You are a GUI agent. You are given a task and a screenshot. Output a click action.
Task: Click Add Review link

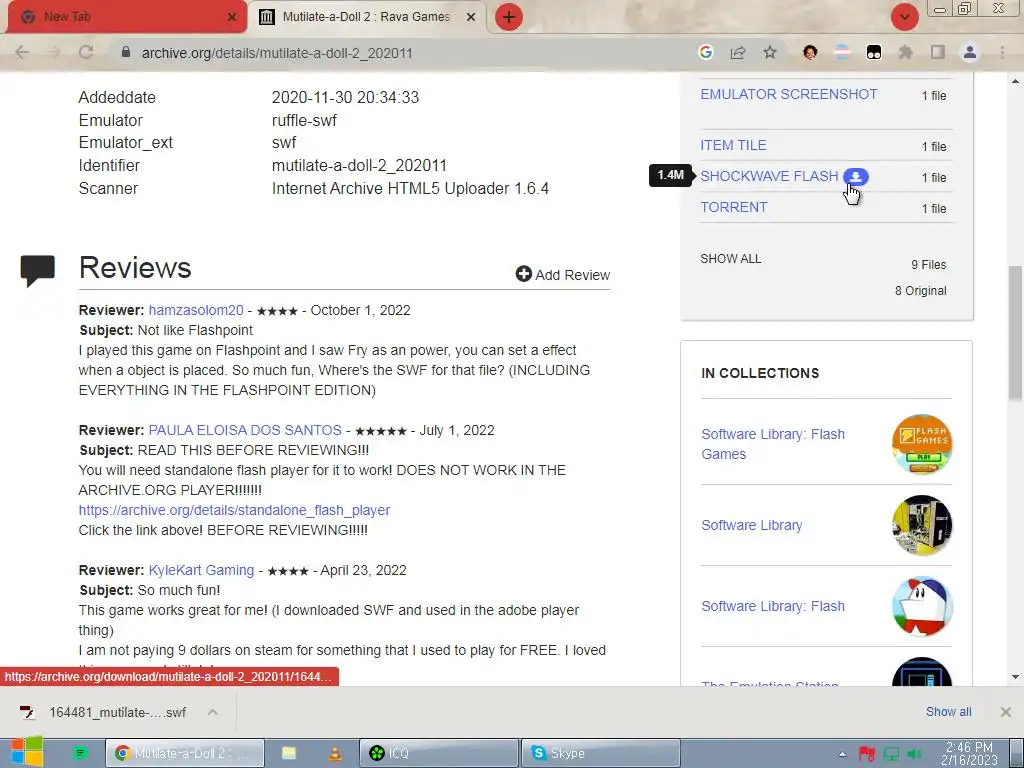(x=572, y=275)
